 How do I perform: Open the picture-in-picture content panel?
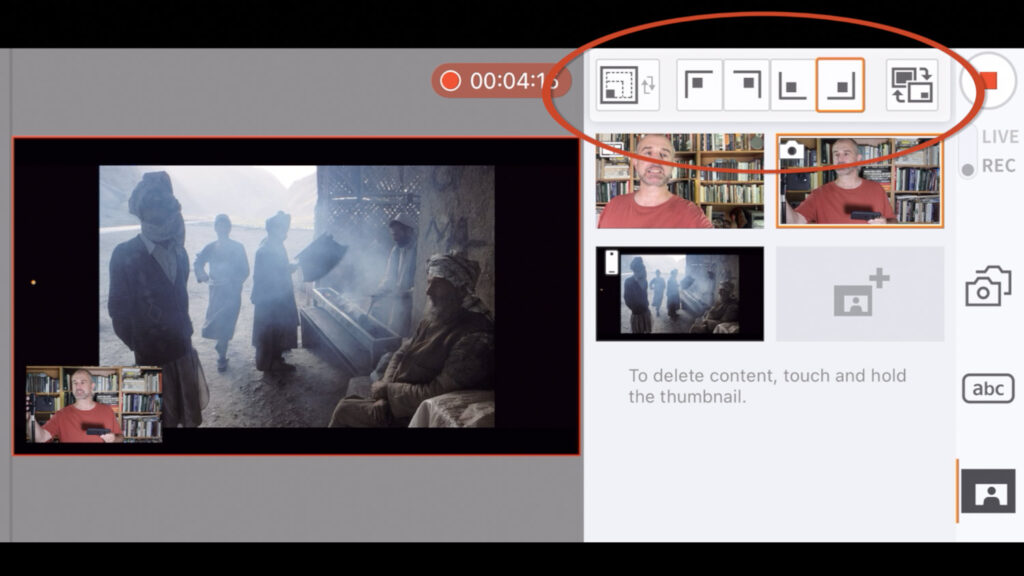988,490
